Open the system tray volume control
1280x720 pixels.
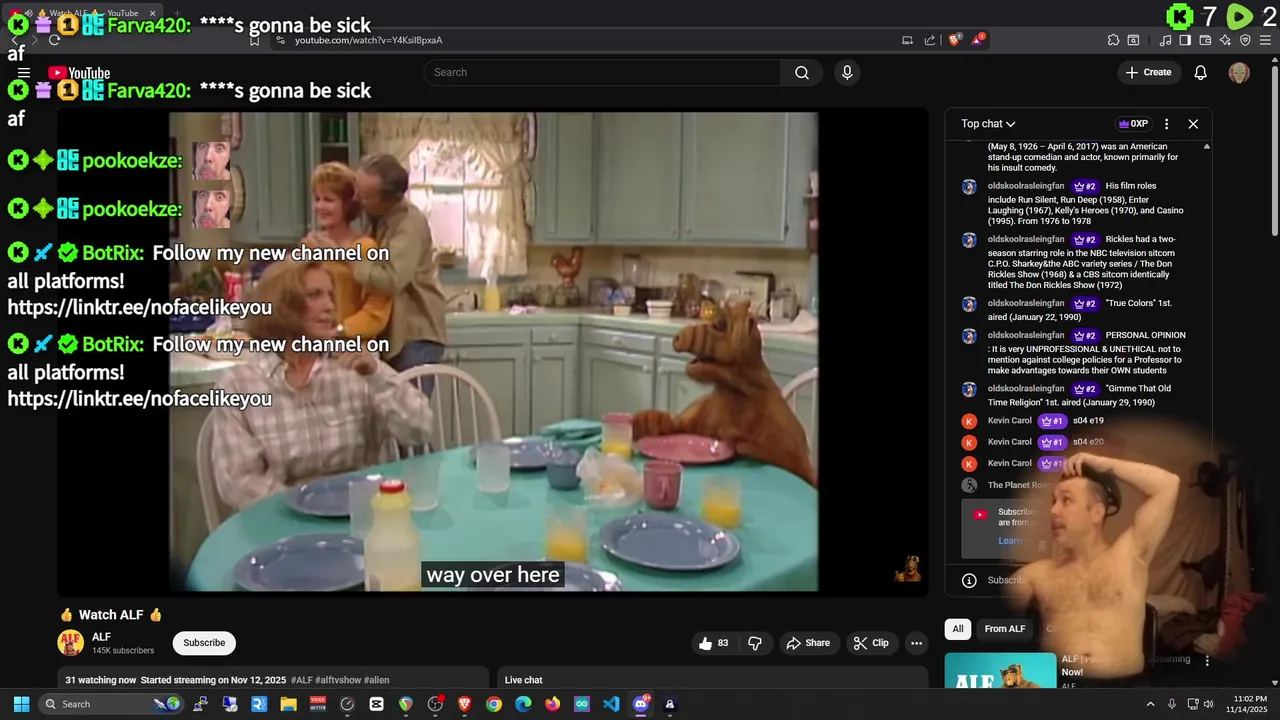tap(1208, 704)
